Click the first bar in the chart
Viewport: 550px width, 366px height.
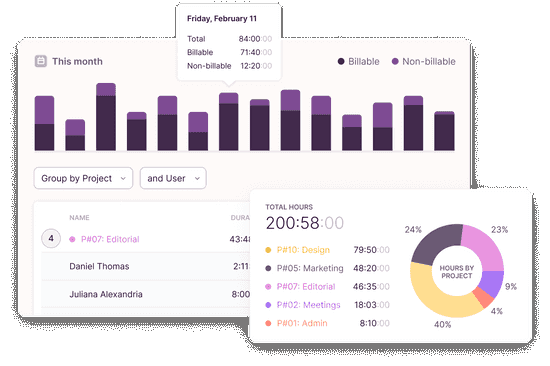tap(44, 123)
